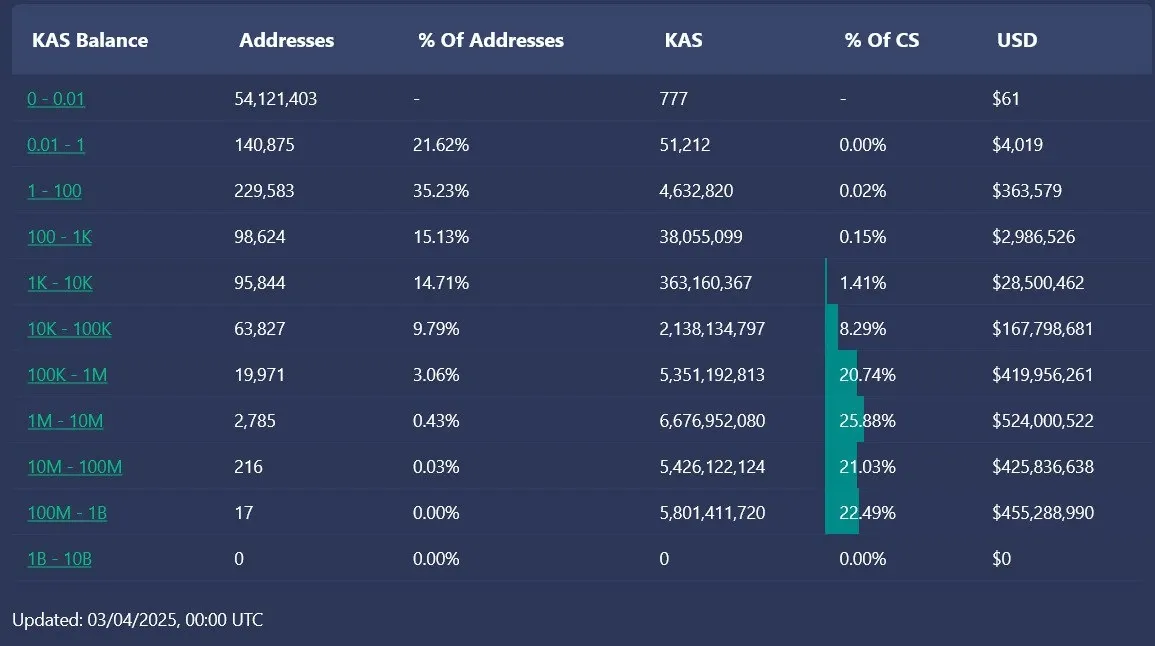Select the USD value $455,288,990
The width and height of the screenshot is (1155, 646).
click(x=1043, y=513)
